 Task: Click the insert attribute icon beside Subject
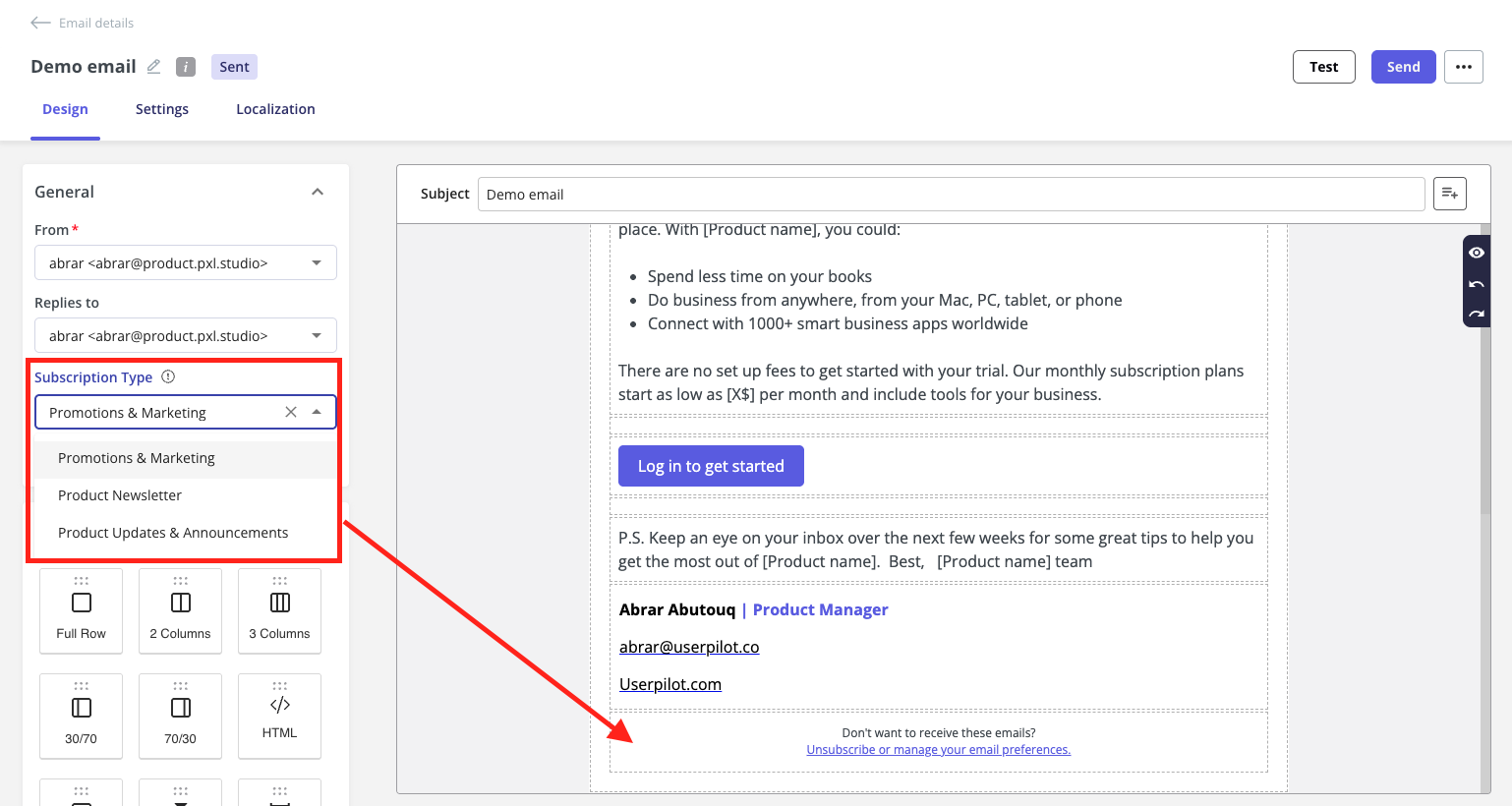tap(1450, 194)
